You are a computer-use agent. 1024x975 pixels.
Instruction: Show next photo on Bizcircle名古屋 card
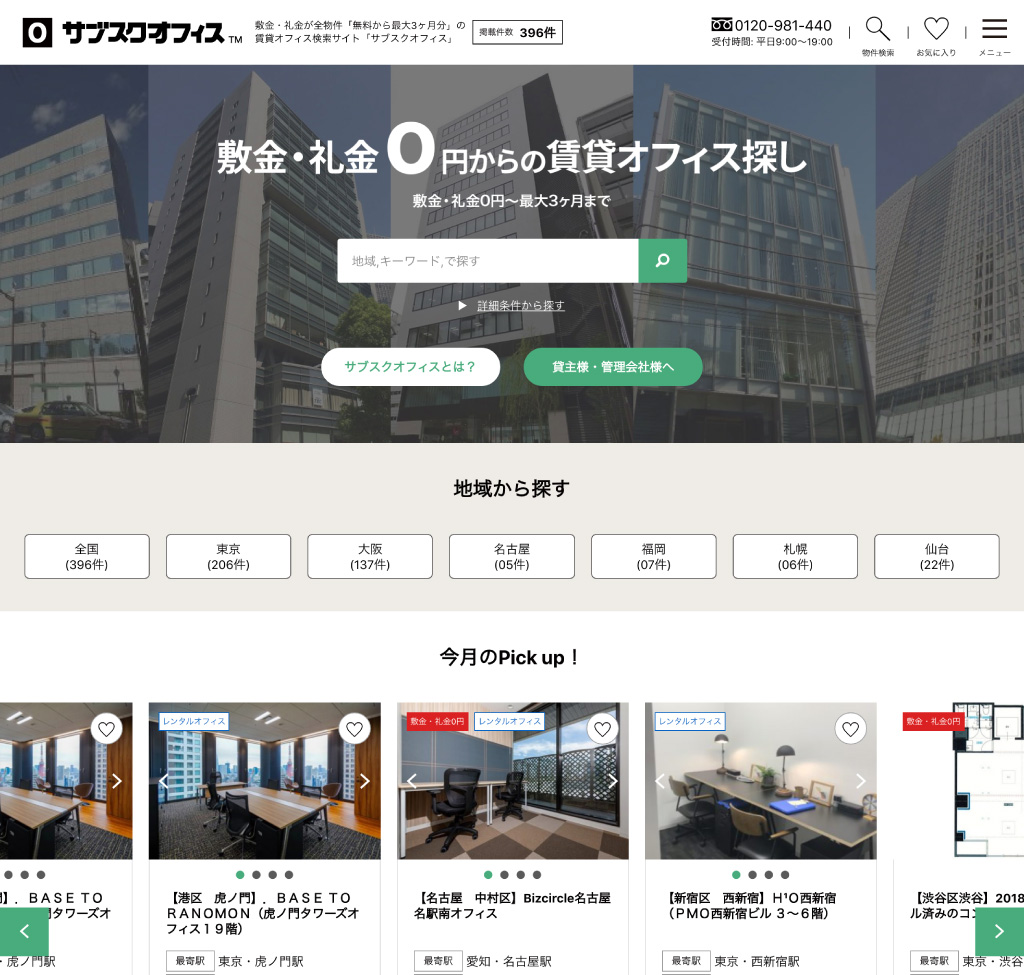[613, 781]
